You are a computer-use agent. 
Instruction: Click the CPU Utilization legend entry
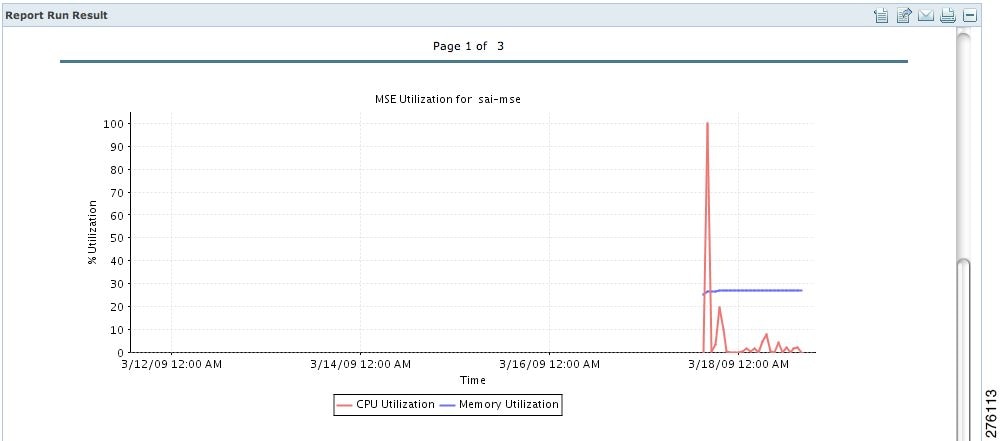[x=386, y=405]
